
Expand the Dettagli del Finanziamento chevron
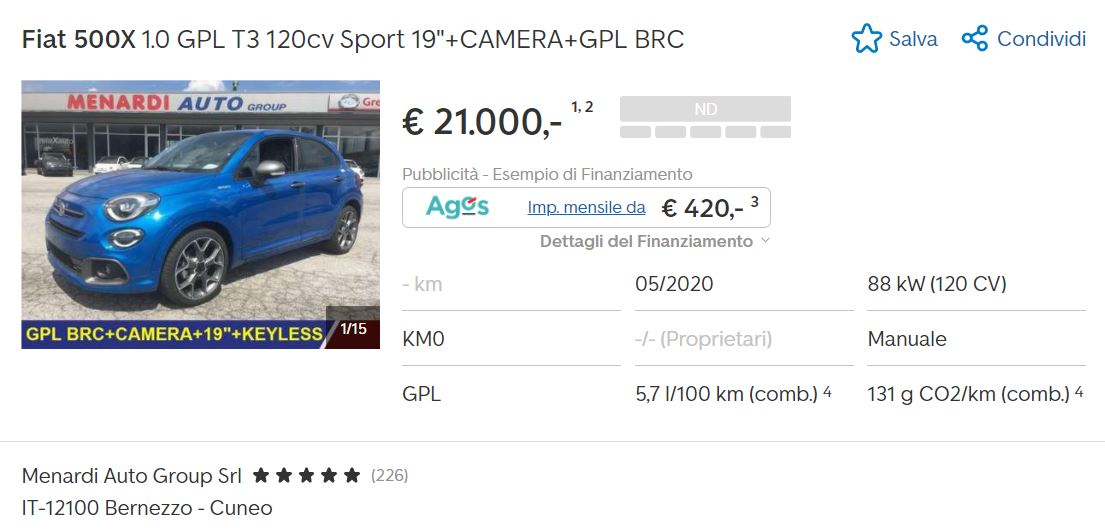765,241
